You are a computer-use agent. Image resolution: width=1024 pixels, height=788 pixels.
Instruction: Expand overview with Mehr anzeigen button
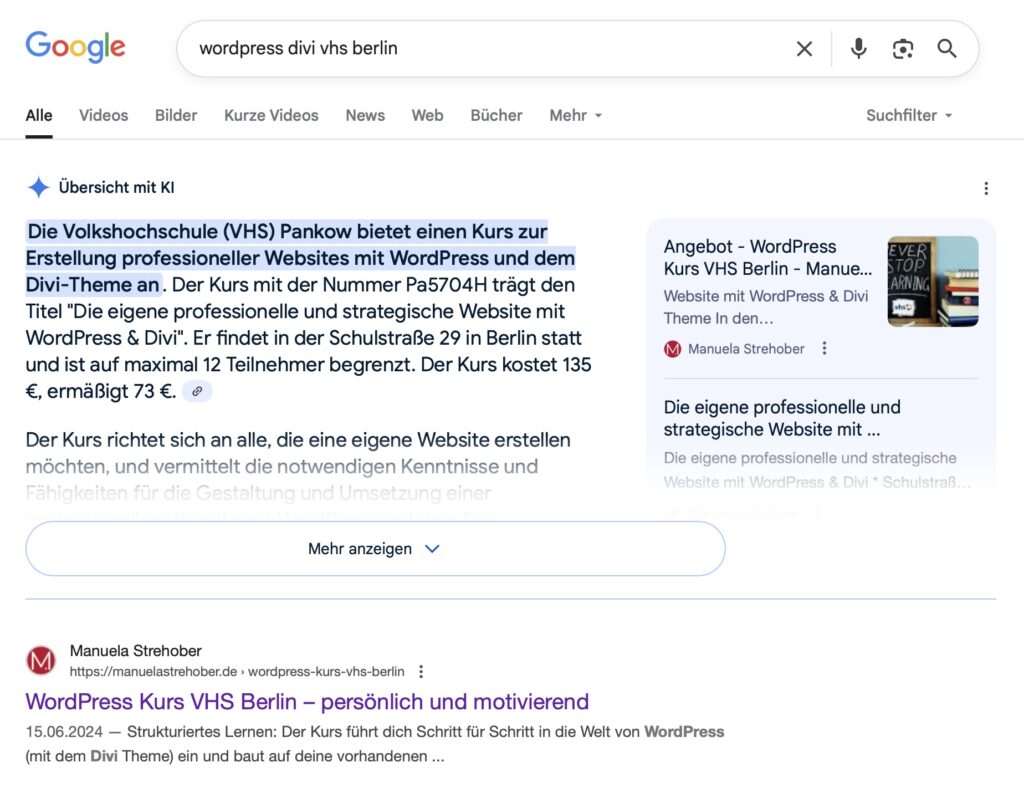(x=375, y=548)
